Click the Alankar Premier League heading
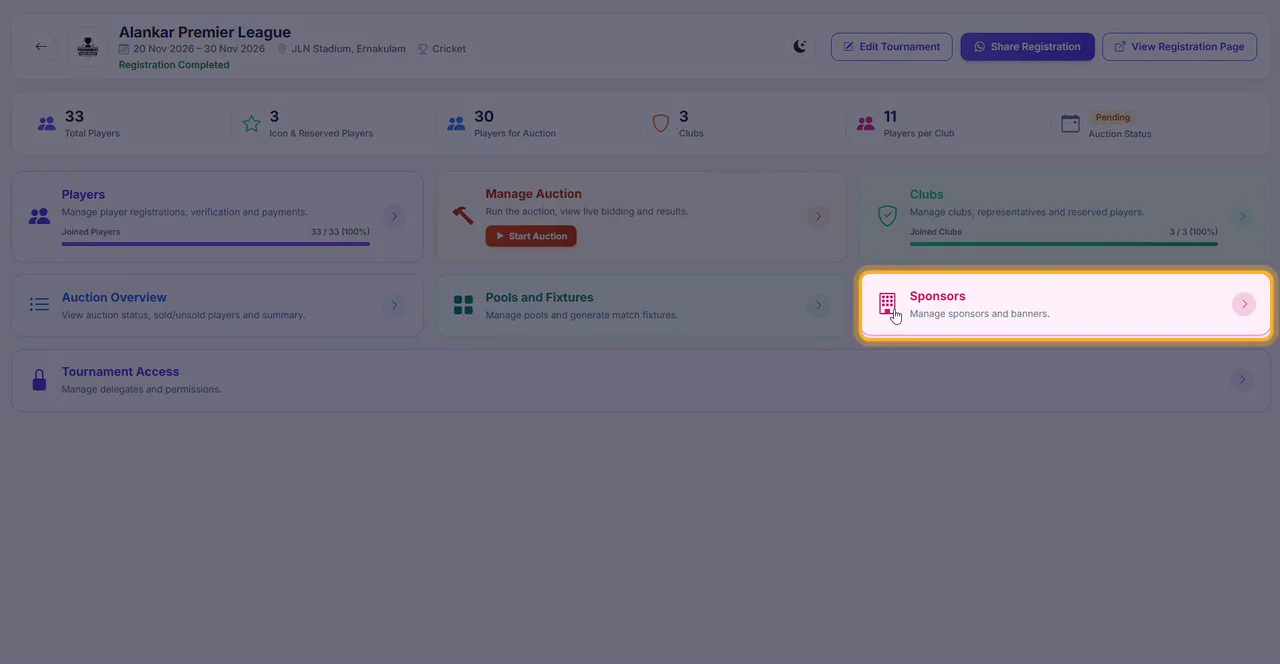Viewport: 1280px width, 664px height. tap(205, 32)
